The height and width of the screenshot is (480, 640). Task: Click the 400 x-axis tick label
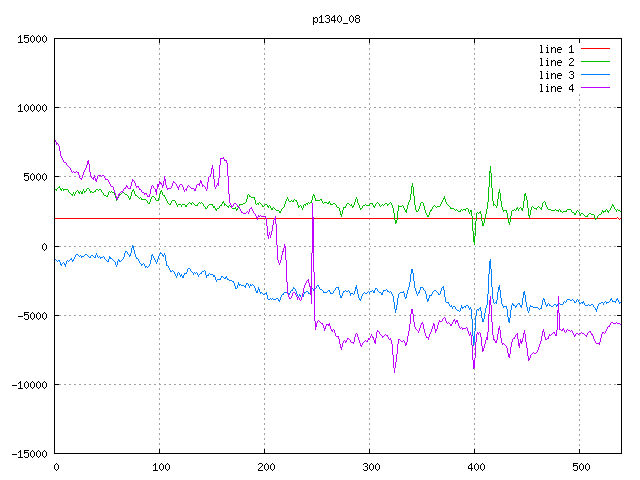[474, 467]
